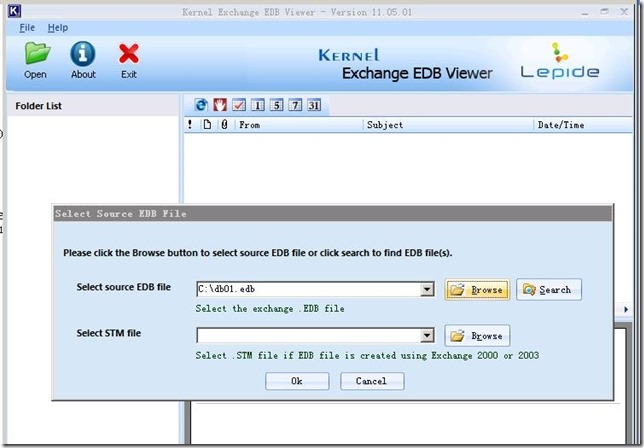Click the Exchange 2000 or 2003 hint text
644x448 pixels.
tap(367, 355)
